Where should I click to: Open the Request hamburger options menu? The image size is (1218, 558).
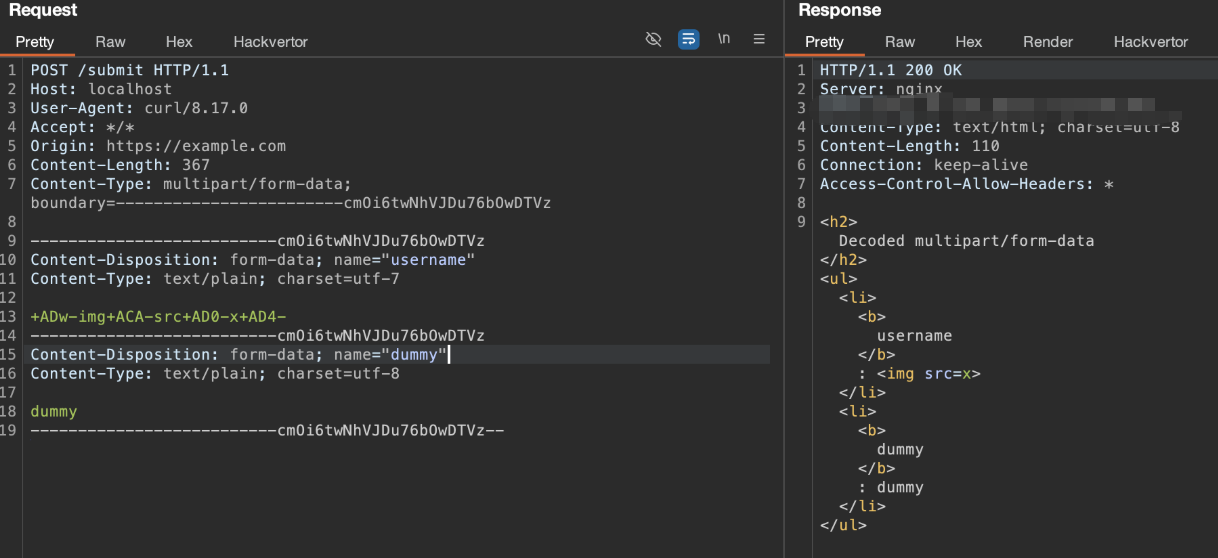coord(759,39)
